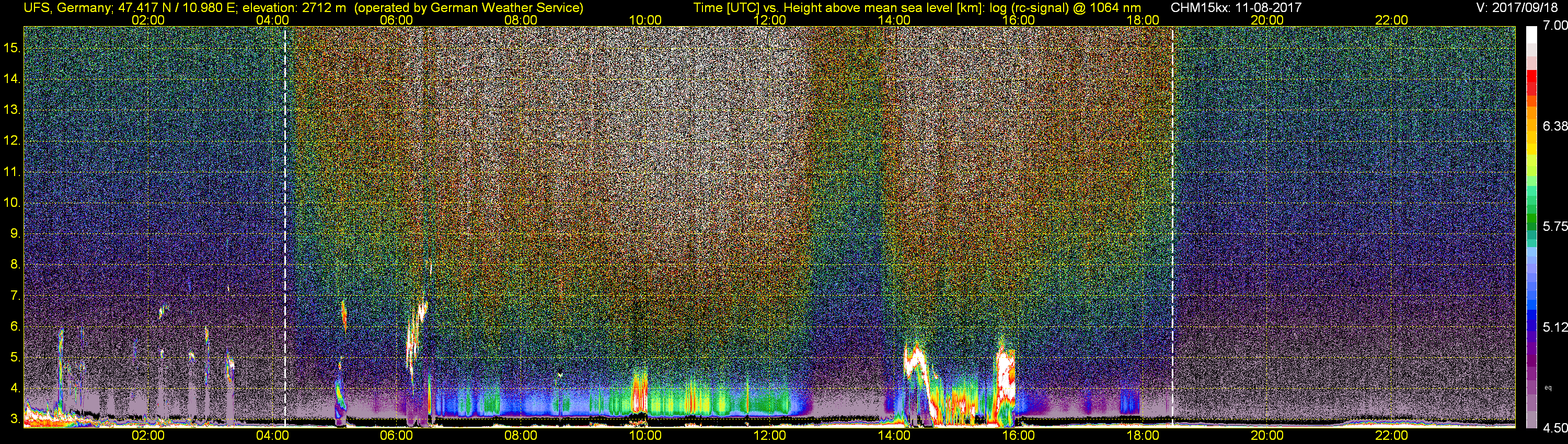
Task: Click the 4.50 color scale minimum label
Action: tap(1554, 428)
